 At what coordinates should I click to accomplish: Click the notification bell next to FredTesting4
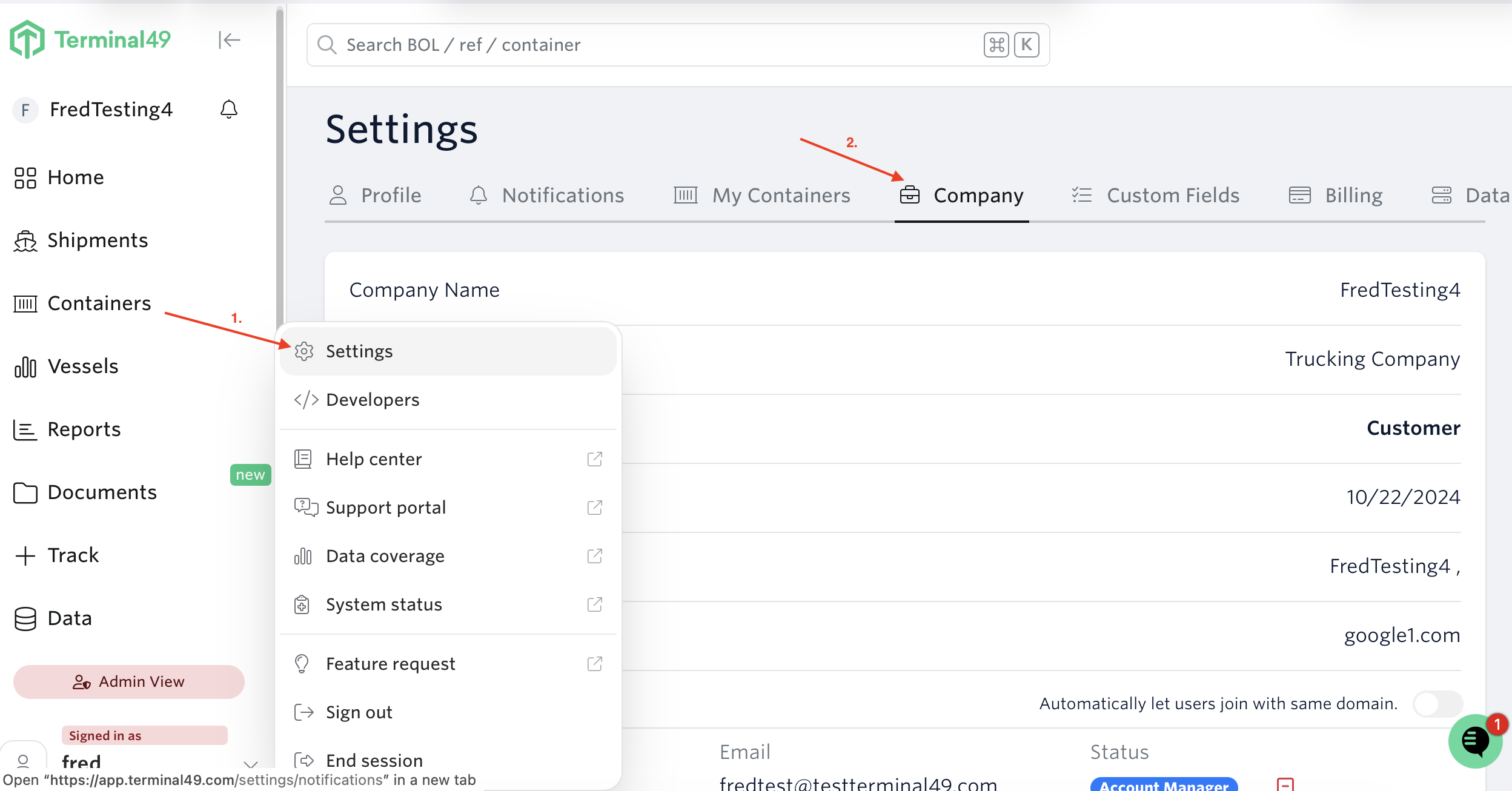coord(228,109)
